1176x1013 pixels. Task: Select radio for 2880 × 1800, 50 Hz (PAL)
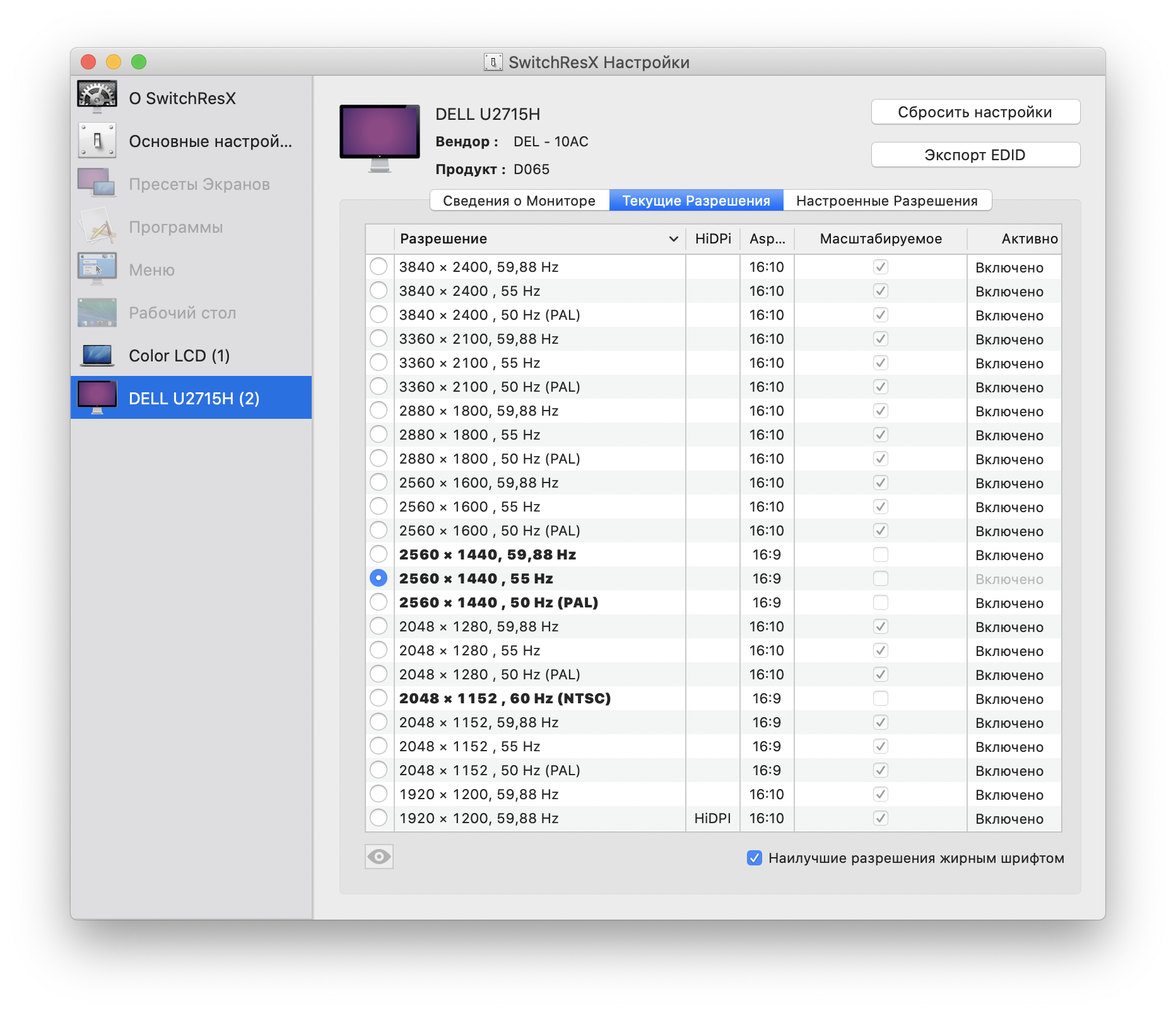pos(379,458)
